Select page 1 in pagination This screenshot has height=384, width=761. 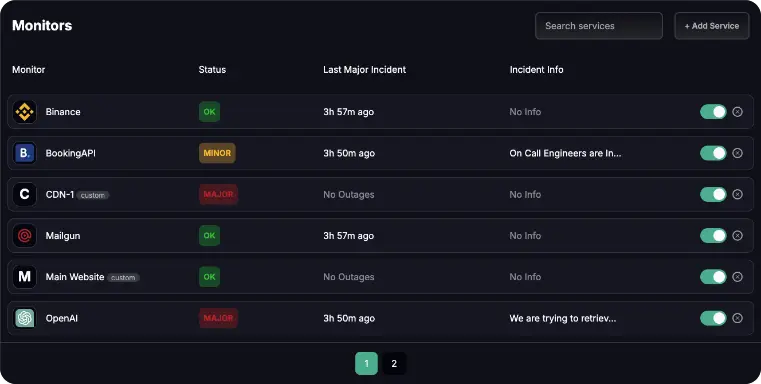point(366,363)
